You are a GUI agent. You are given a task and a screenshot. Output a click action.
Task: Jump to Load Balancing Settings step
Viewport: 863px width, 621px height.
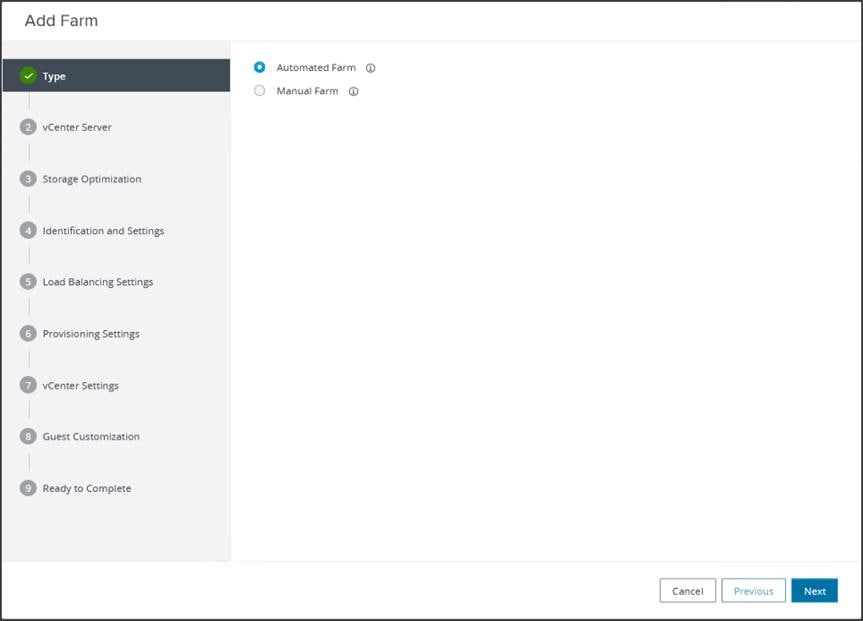98,282
